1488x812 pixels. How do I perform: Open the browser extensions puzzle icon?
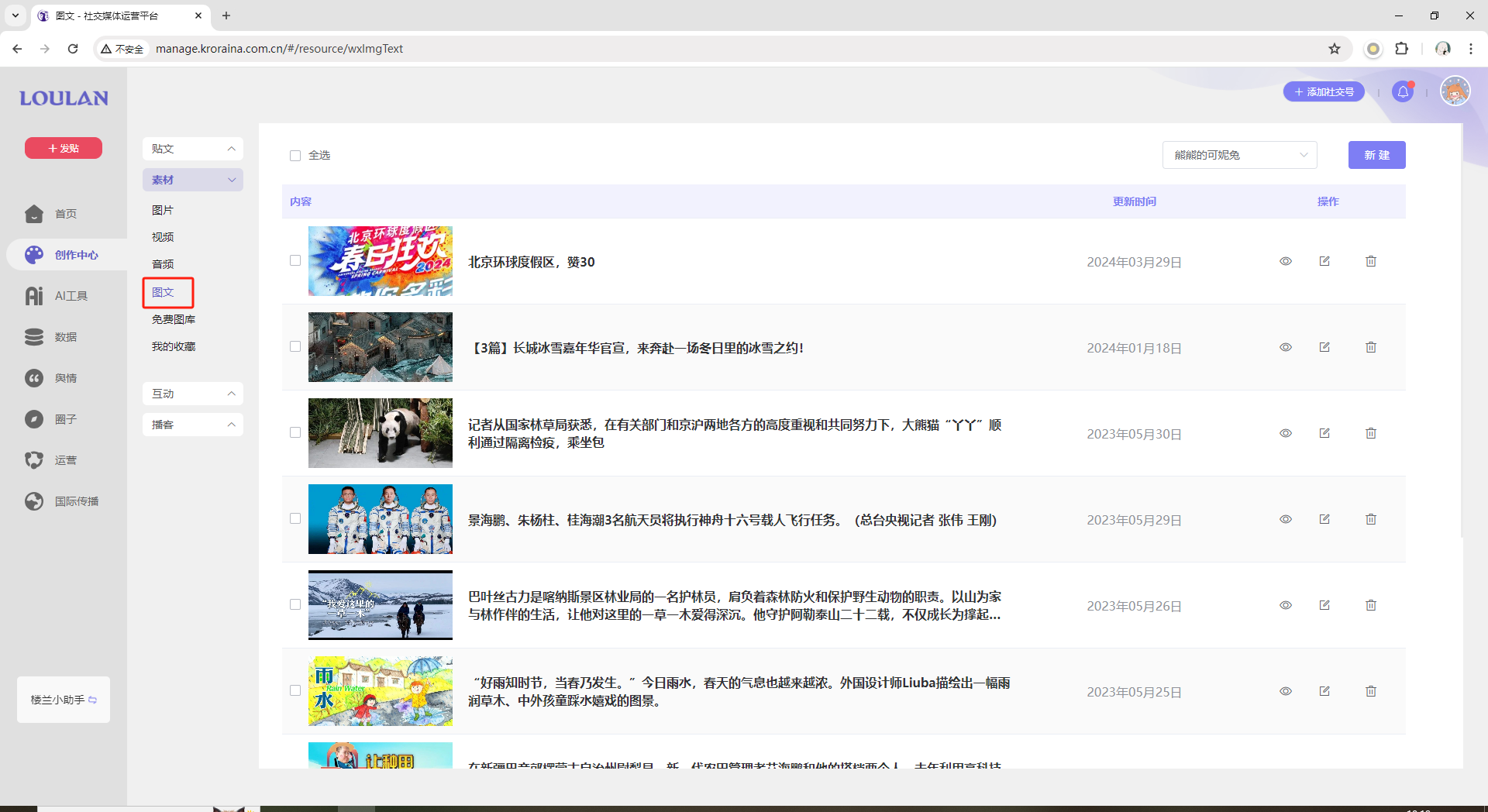(x=1401, y=49)
